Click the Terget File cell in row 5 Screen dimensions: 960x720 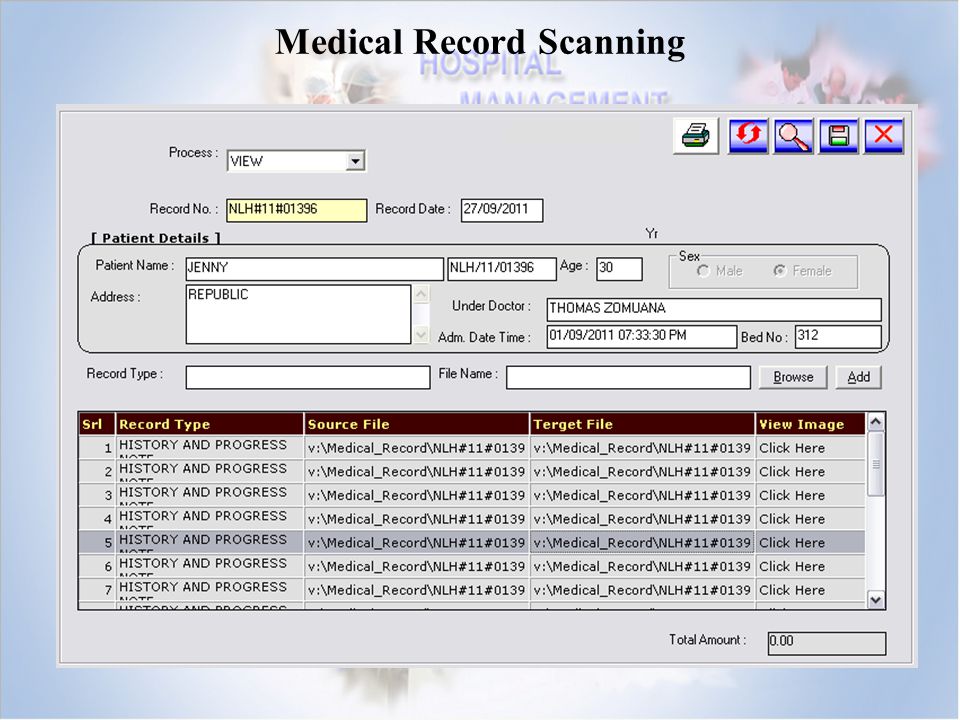pyautogui.click(x=642, y=542)
